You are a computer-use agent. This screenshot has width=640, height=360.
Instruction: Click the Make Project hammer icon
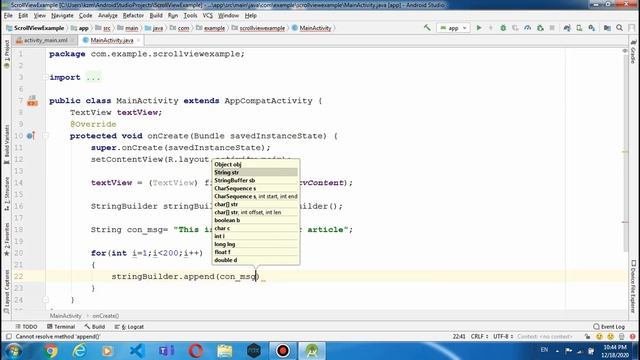427,28
